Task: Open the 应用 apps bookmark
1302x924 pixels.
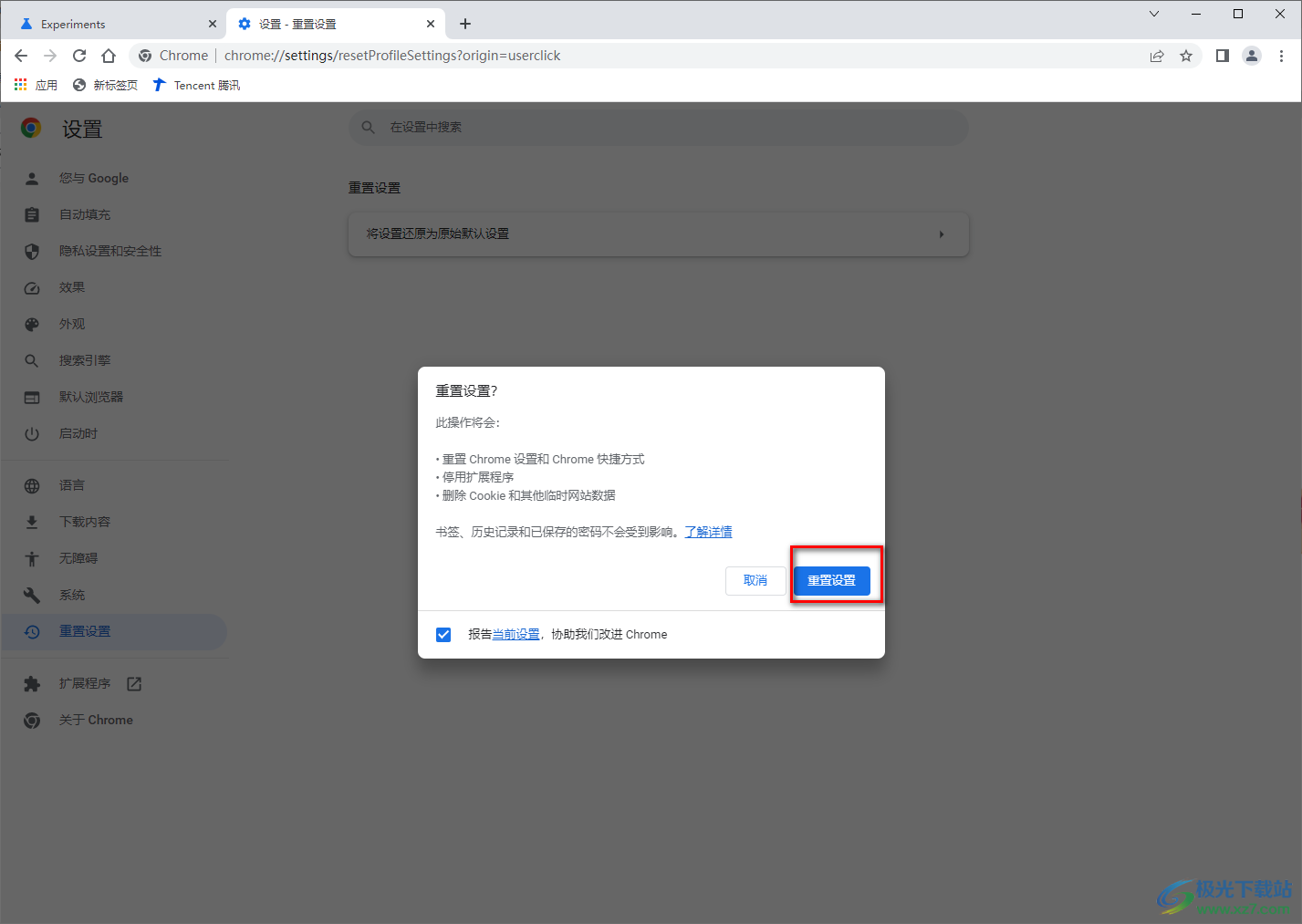Action: 36,85
